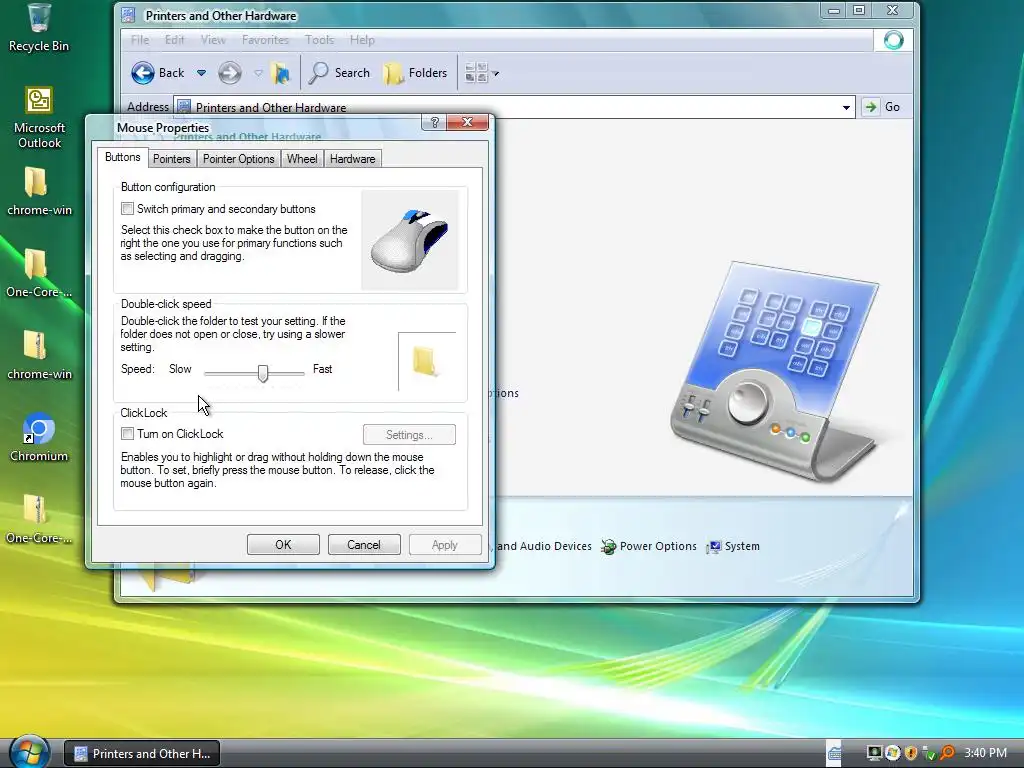The width and height of the screenshot is (1024, 768).
Task: Click the Windows Start orb
Action: click(29, 752)
